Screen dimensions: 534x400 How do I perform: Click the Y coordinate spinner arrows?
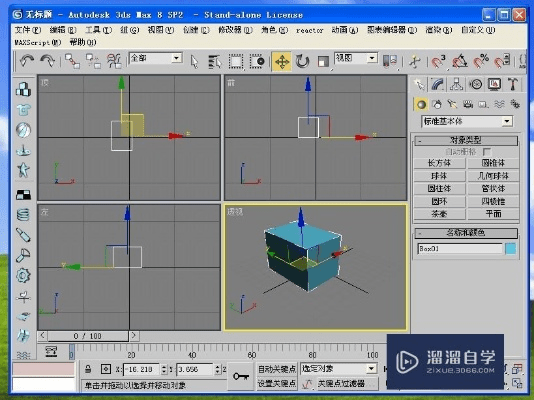click(x=218, y=369)
